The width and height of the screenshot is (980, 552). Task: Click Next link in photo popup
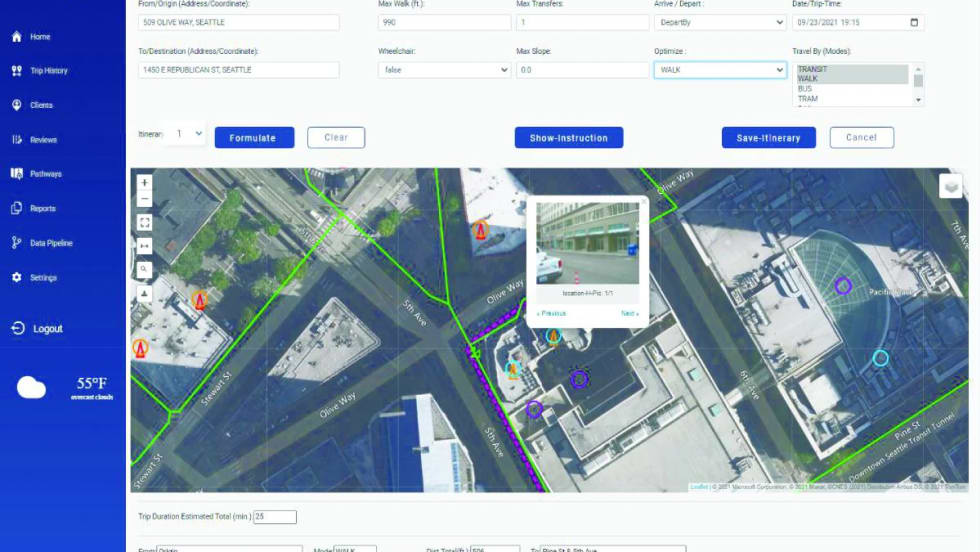pyautogui.click(x=629, y=314)
